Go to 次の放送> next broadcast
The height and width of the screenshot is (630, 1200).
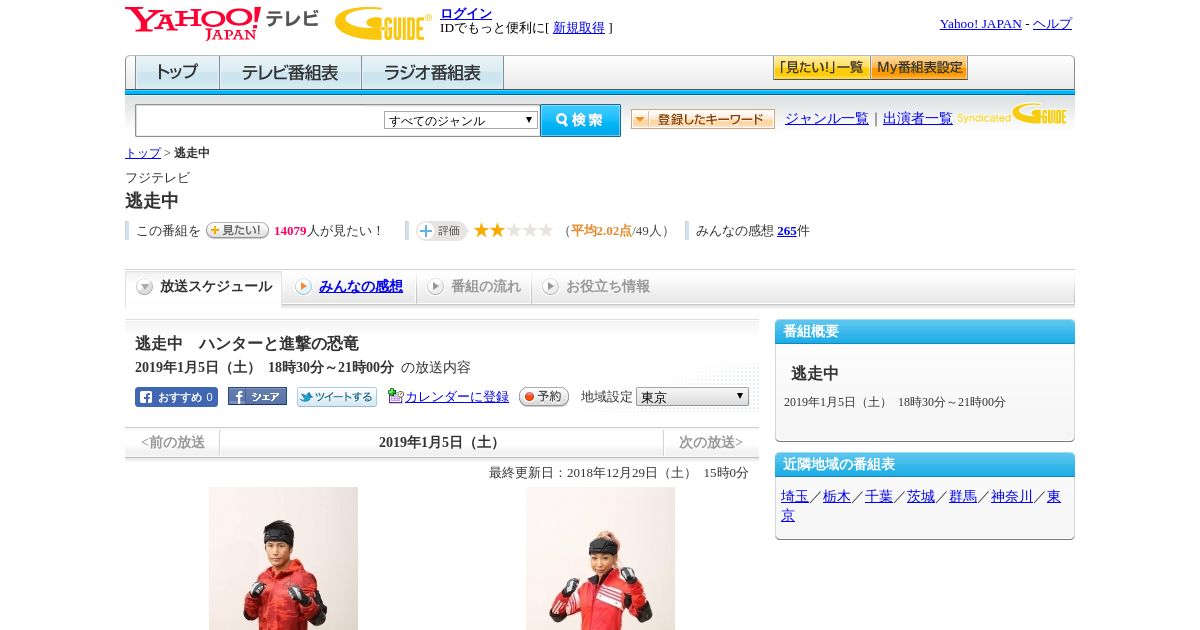tap(711, 442)
